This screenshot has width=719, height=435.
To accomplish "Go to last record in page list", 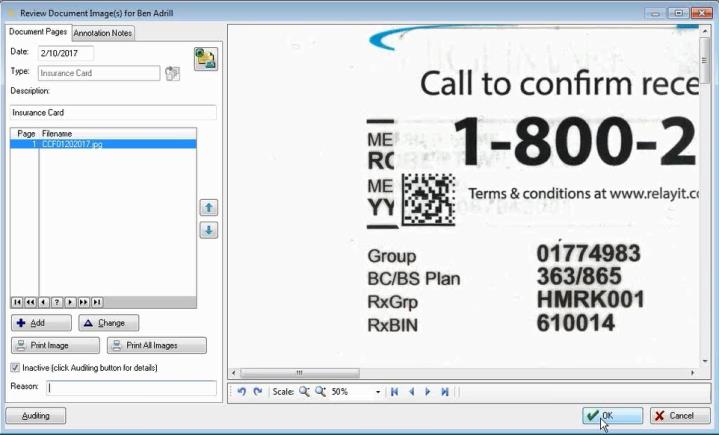I will (97, 302).
